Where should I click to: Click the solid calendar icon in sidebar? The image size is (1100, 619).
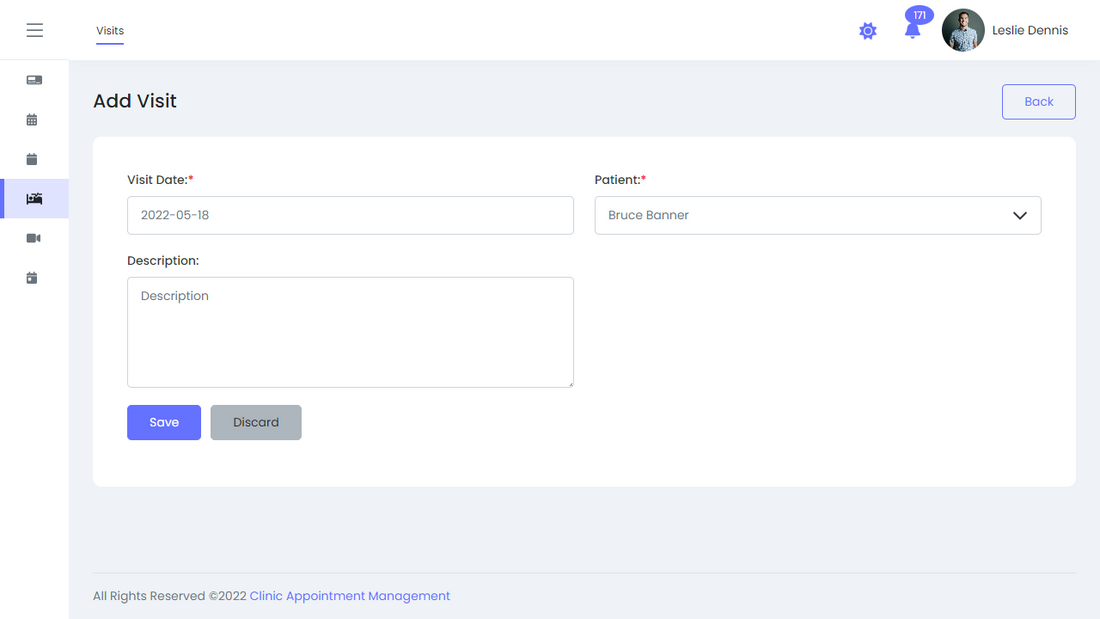pyautogui.click(x=32, y=159)
